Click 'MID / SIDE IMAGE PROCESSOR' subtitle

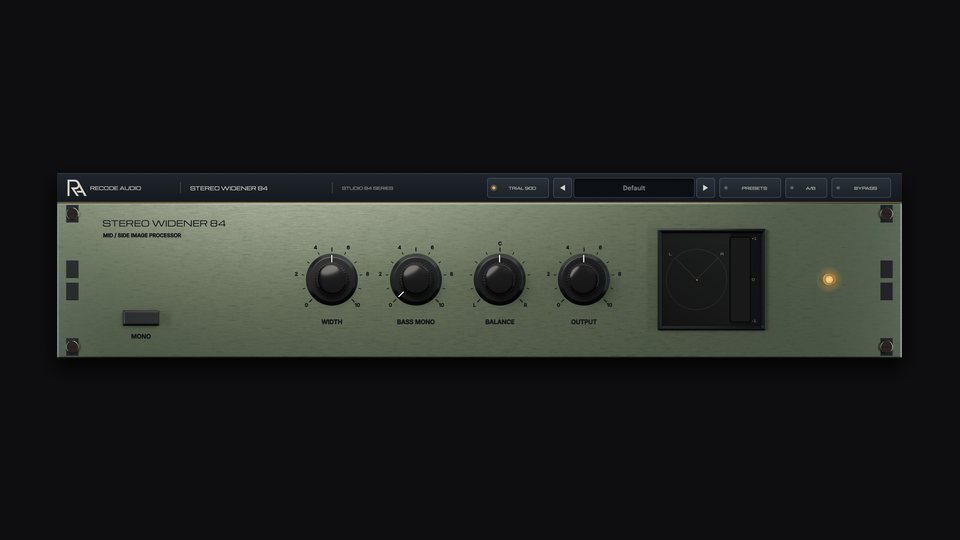pos(142,235)
